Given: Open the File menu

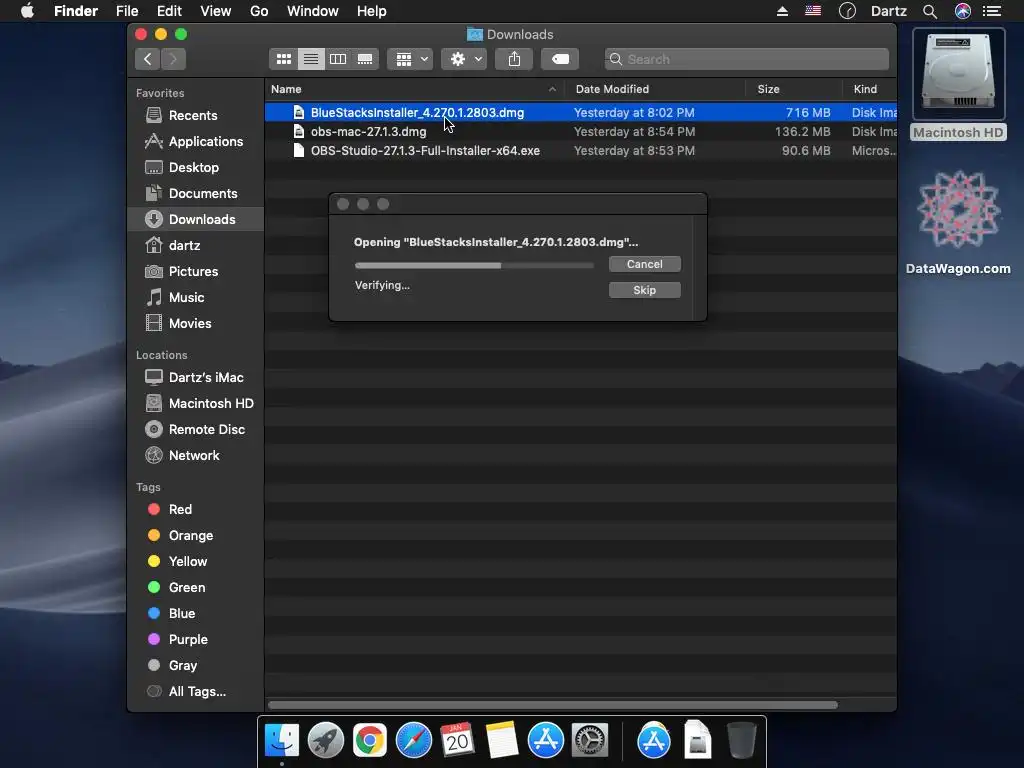Looking at the screenshot, I should pyautogui.click(x=127, y=11).
